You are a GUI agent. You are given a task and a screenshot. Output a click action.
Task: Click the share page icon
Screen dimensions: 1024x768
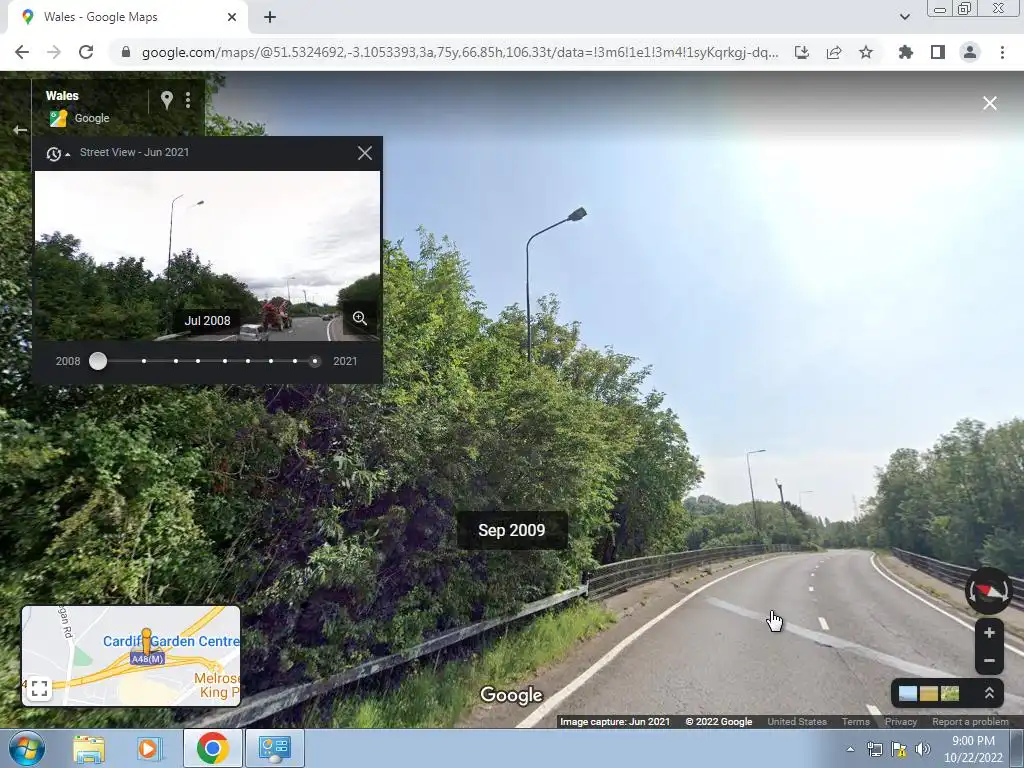tap(833, 52)
